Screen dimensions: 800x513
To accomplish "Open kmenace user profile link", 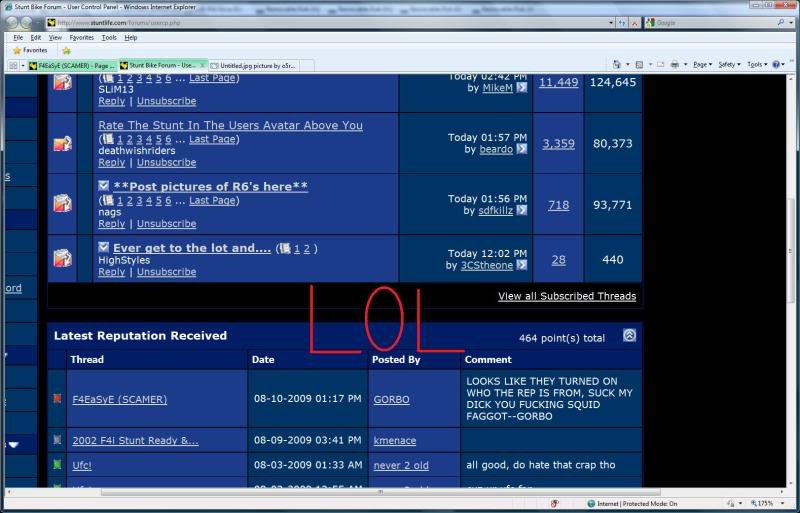I will tap(395, 441).
